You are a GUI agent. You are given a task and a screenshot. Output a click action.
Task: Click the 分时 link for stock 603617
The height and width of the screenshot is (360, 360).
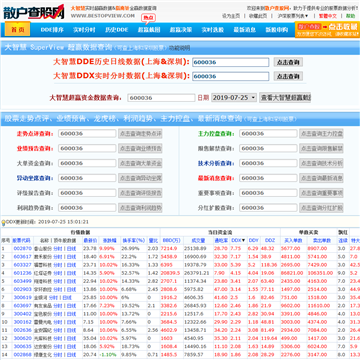coord(58,257)
